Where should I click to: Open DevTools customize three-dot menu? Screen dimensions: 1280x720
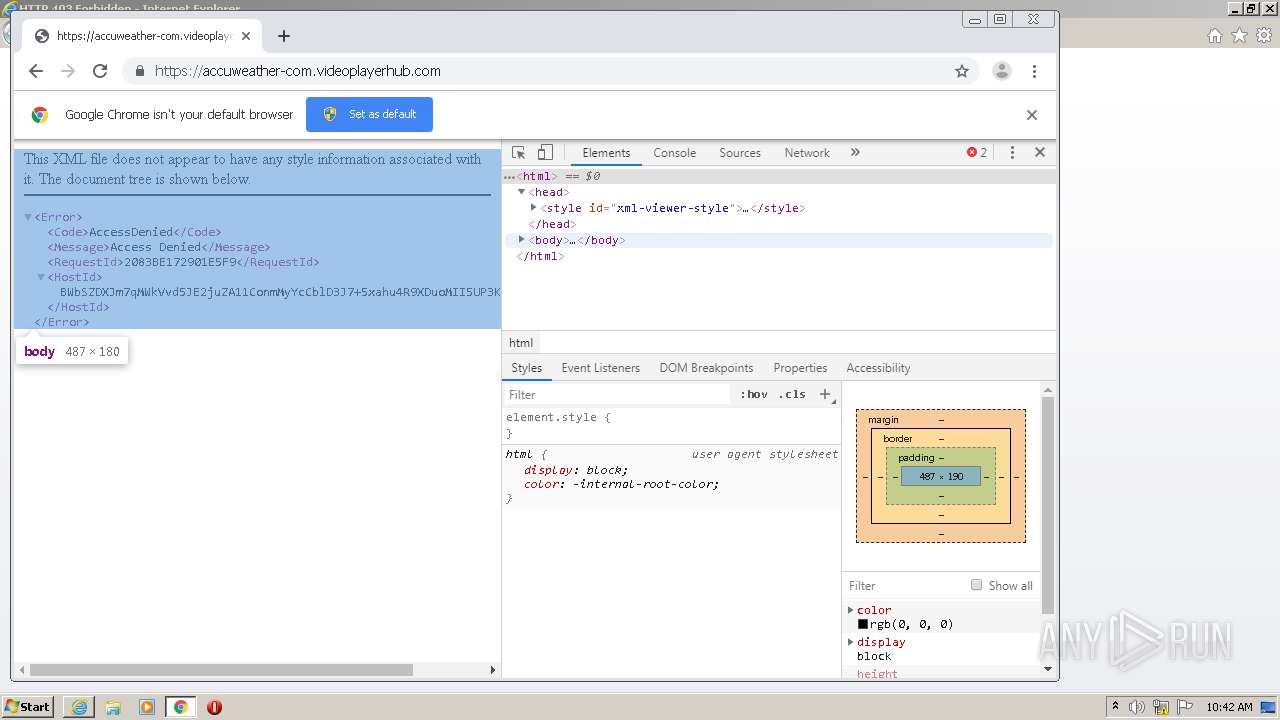tap(1012, 153)
